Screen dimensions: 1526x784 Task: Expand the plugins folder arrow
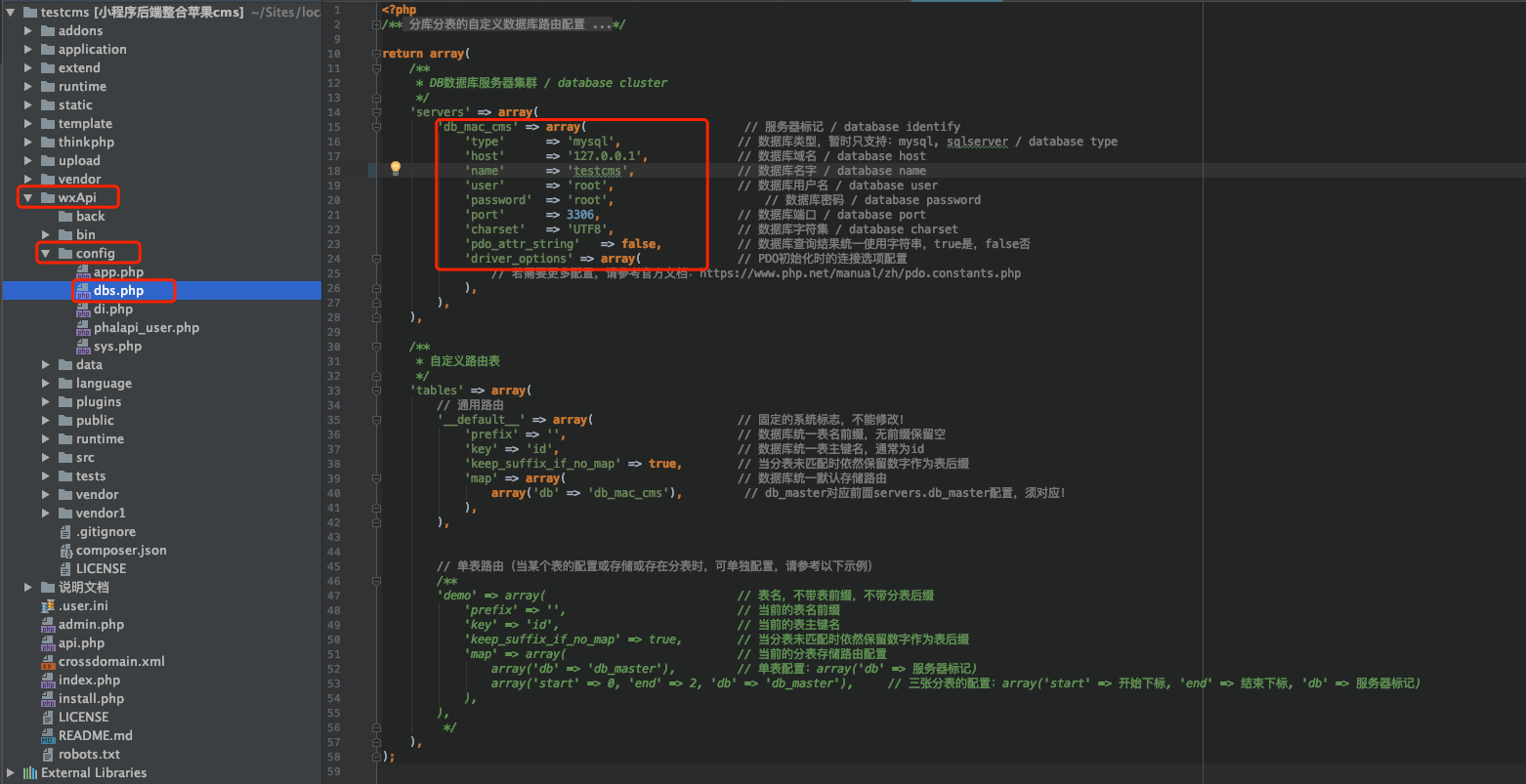coord(46,402)
